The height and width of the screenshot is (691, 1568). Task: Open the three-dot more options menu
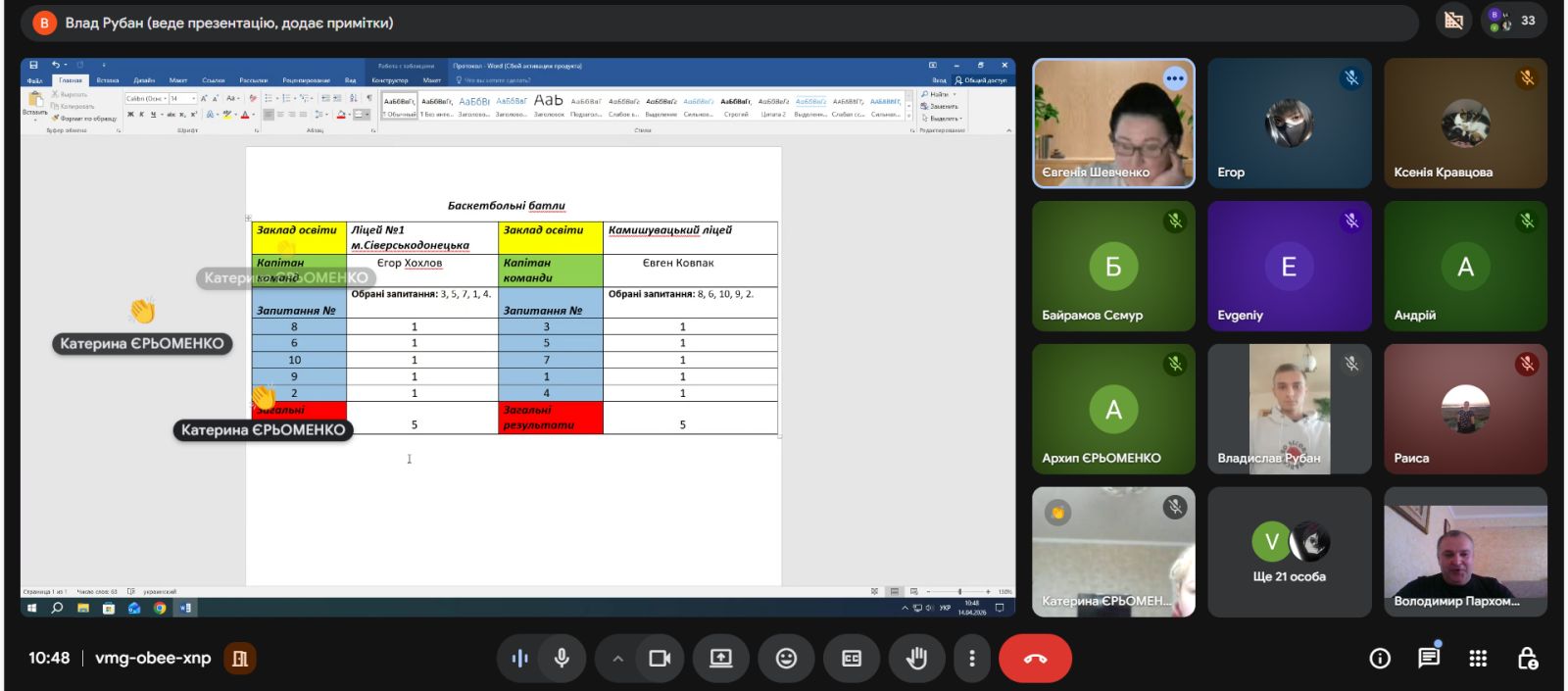click(x=971, y=659)
